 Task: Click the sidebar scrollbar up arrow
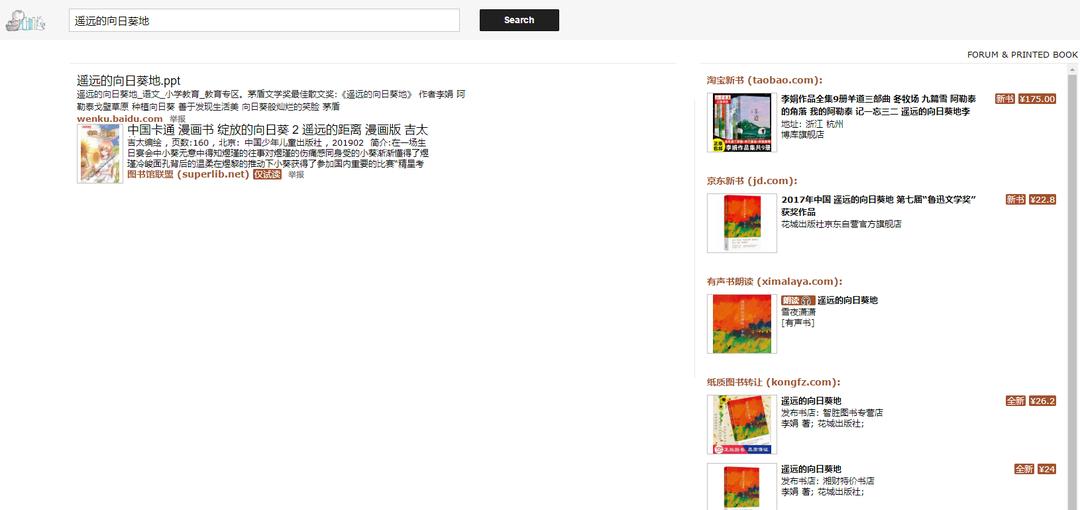(x=1072, y=70)
